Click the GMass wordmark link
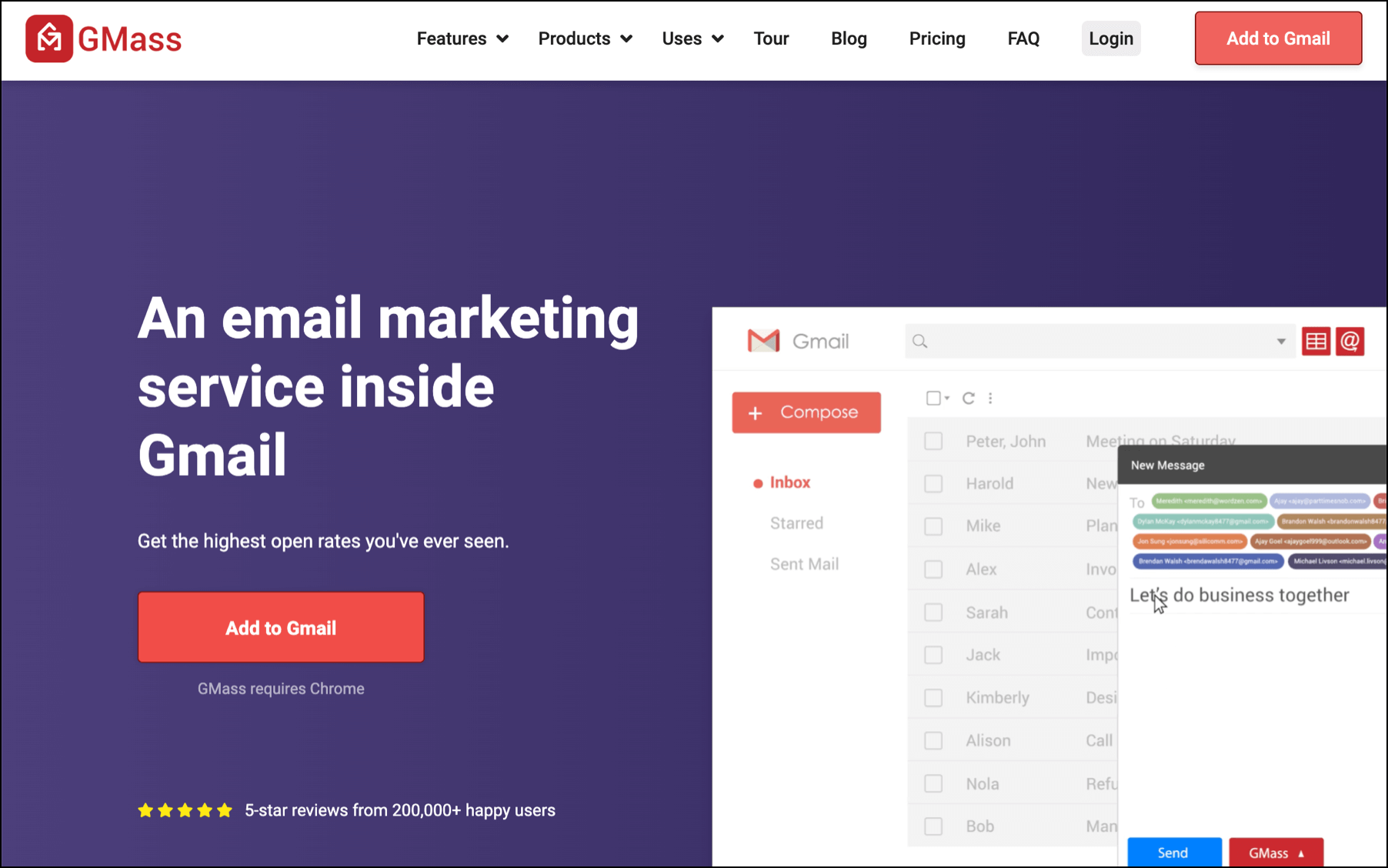Screen dimensions: 1388x868 [130, 39]
